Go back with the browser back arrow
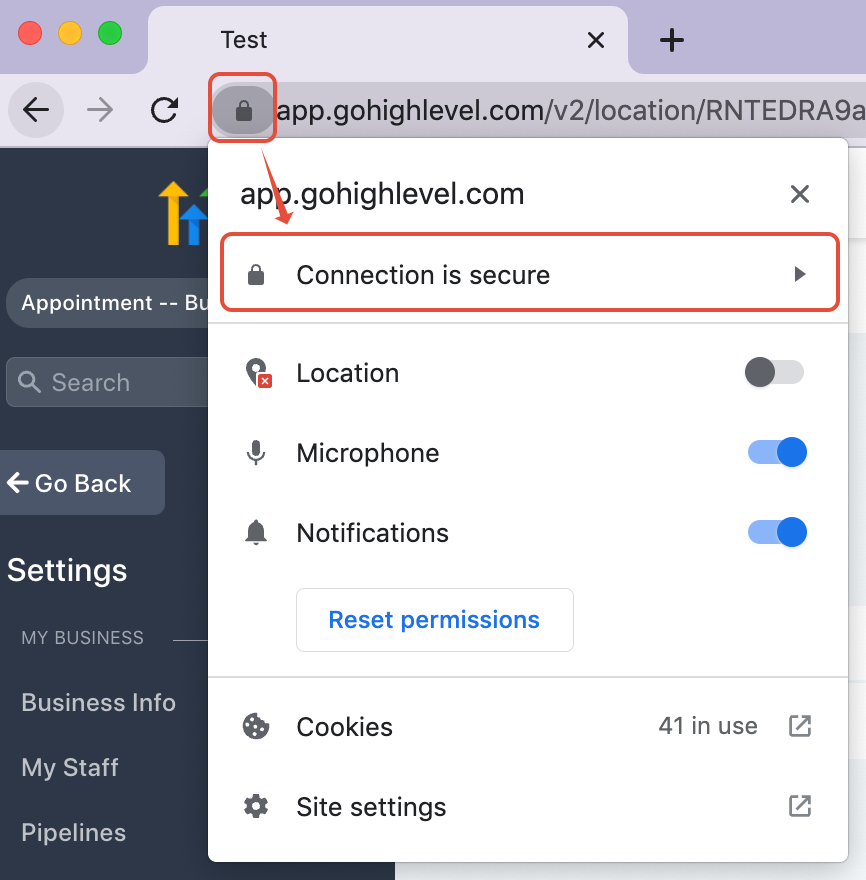 pyautogui.click(x=36, y=109)
